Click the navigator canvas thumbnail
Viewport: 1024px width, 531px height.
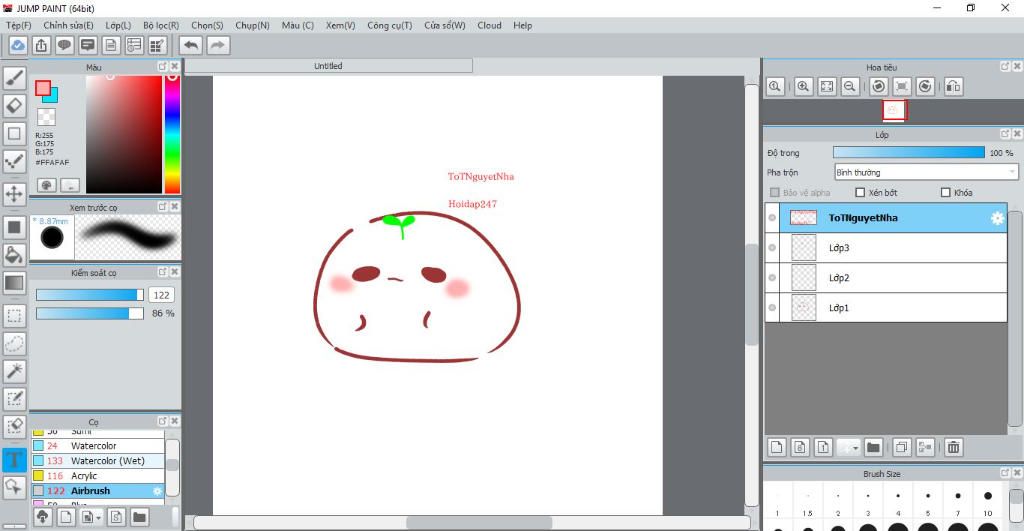point(894,110)
